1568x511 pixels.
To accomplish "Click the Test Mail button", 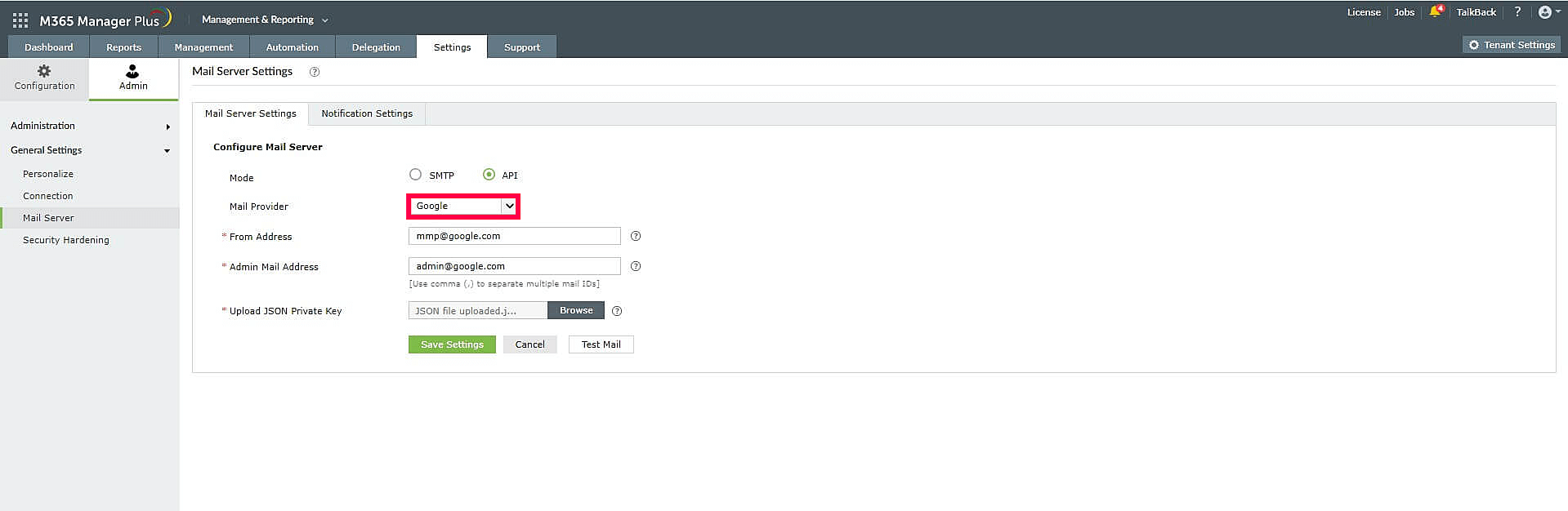I will (x=601, y=344).
